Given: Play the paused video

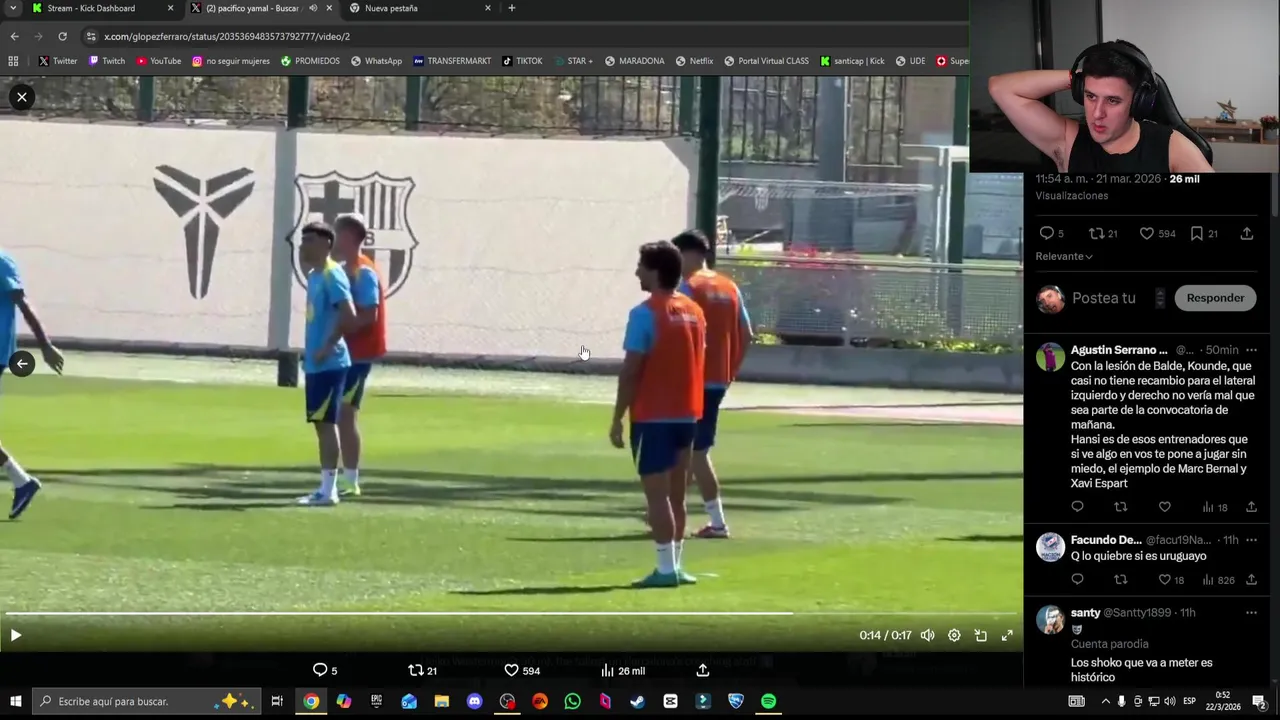Looking at the screenshot, I should pyautogui.click(x=15, y=635).
